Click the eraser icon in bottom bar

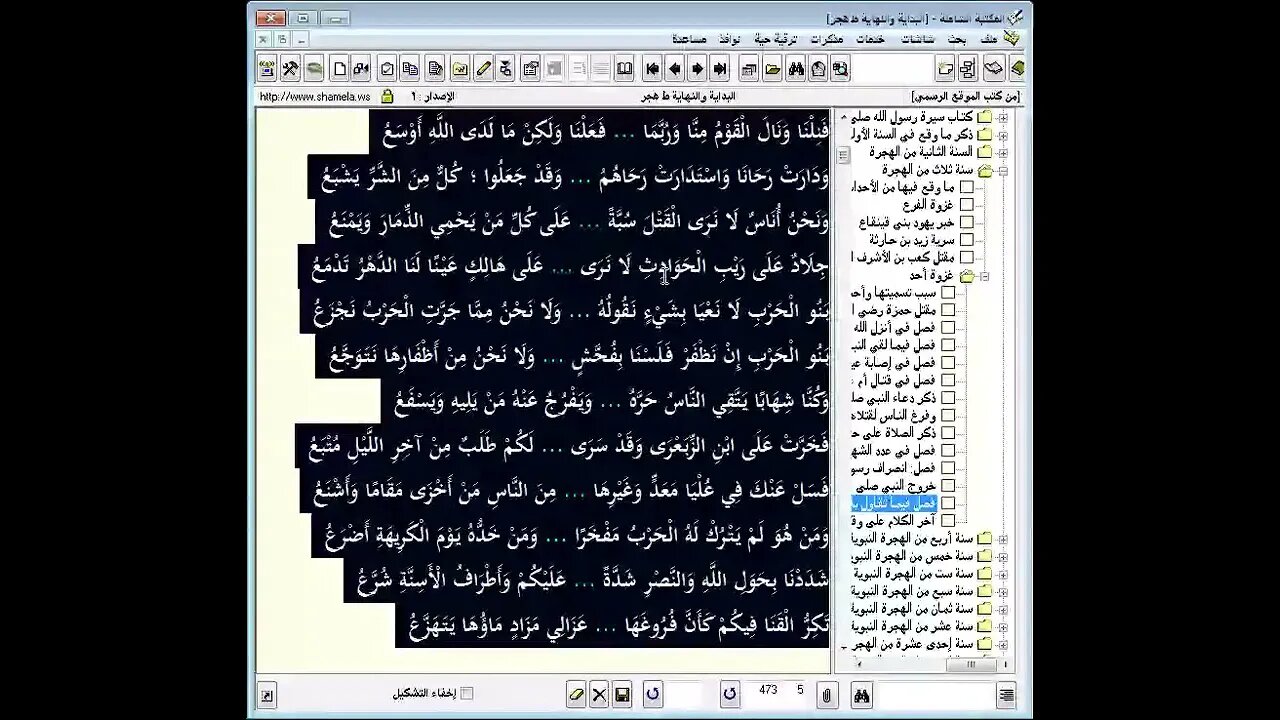(576, 694)
